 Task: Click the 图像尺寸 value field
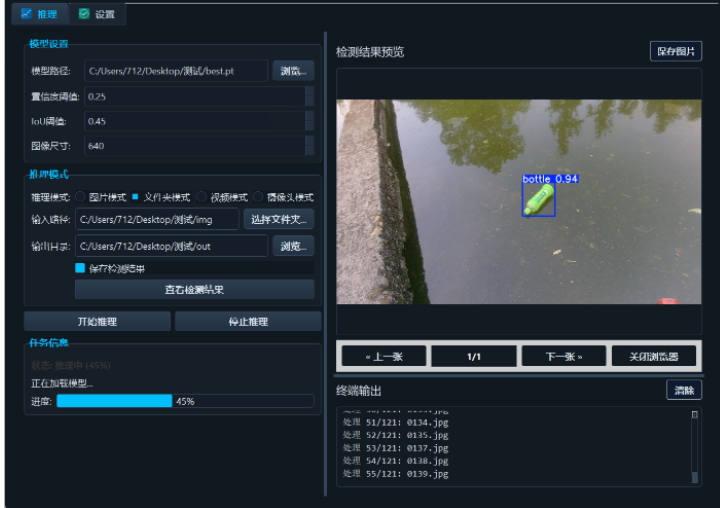[195, 146]
